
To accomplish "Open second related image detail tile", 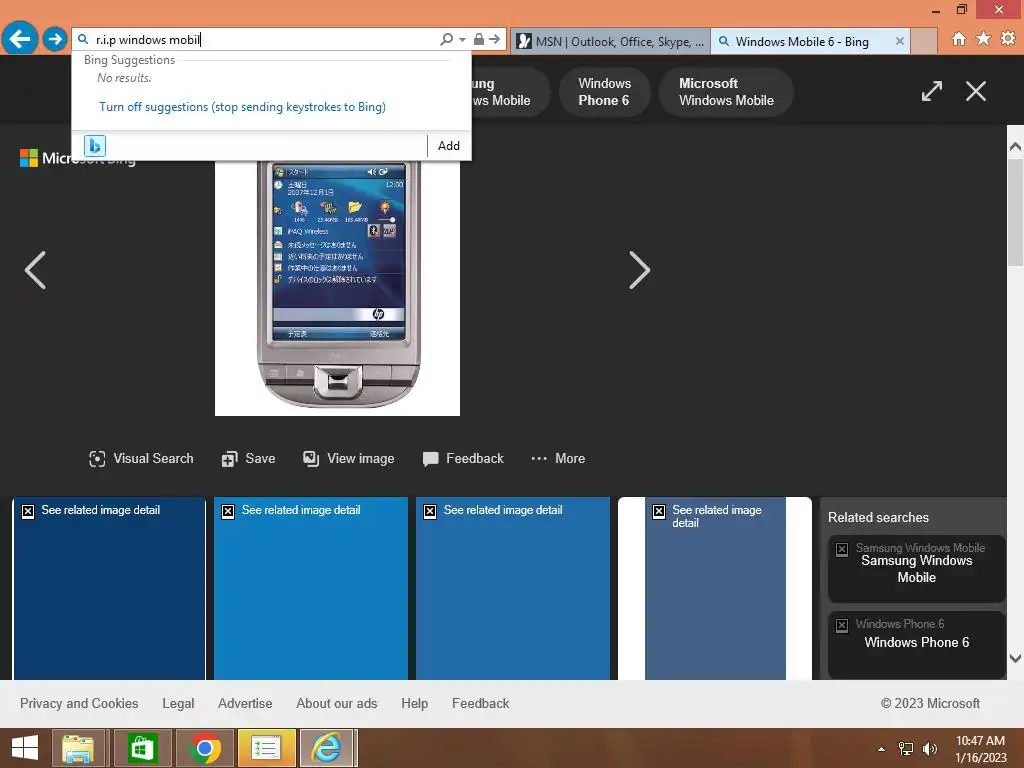I will [x=311, y=588].
